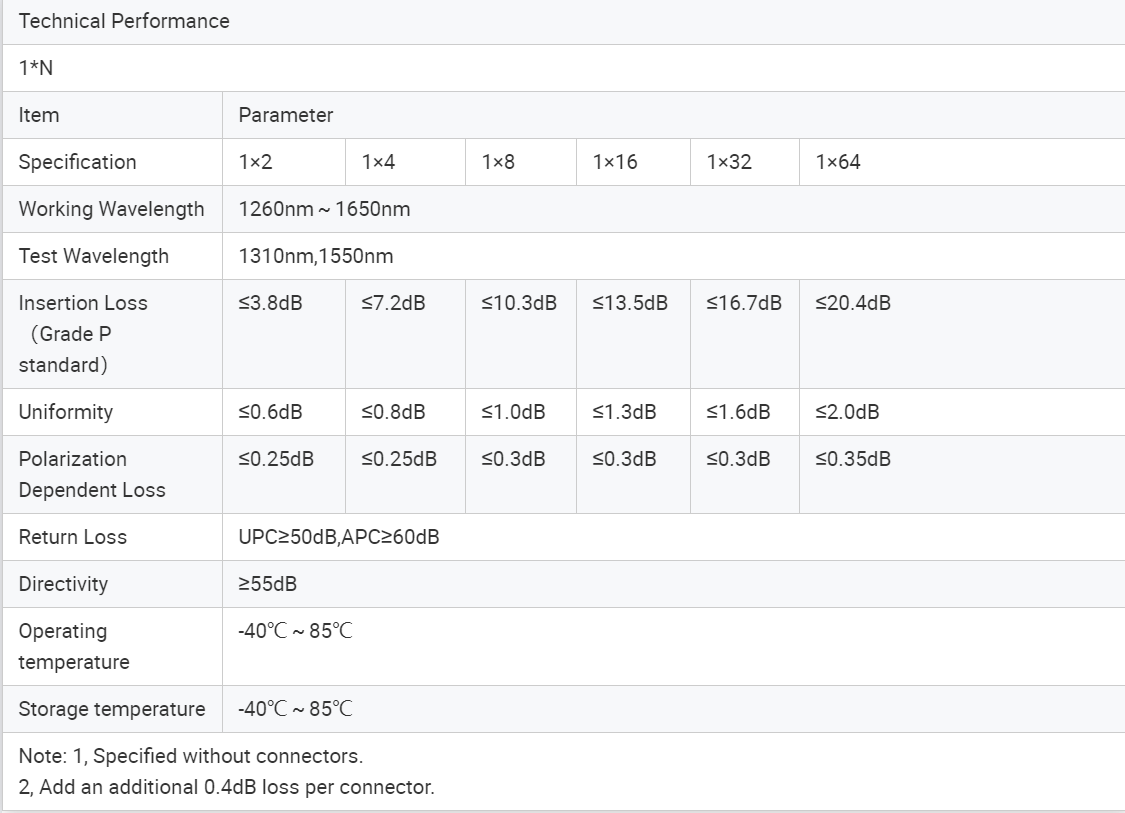The width and height of the screenshot is (1125, 813).
Task: Click the Insertion Loss Grade P standard label
Action: click(x=83, y=334)
